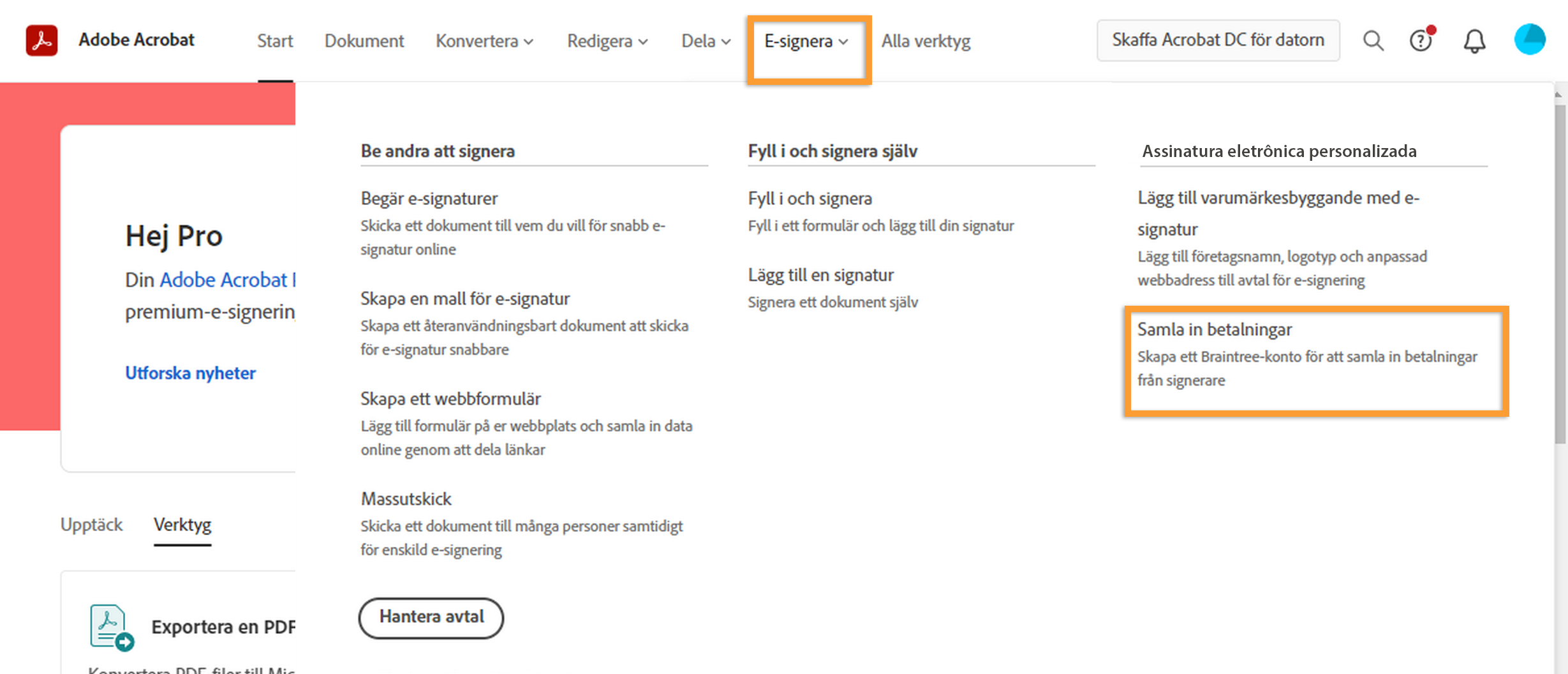The height and width of the screenshot is (674, 1568).
Task: Open the search magnifier icon
Action: (1373, 41)
